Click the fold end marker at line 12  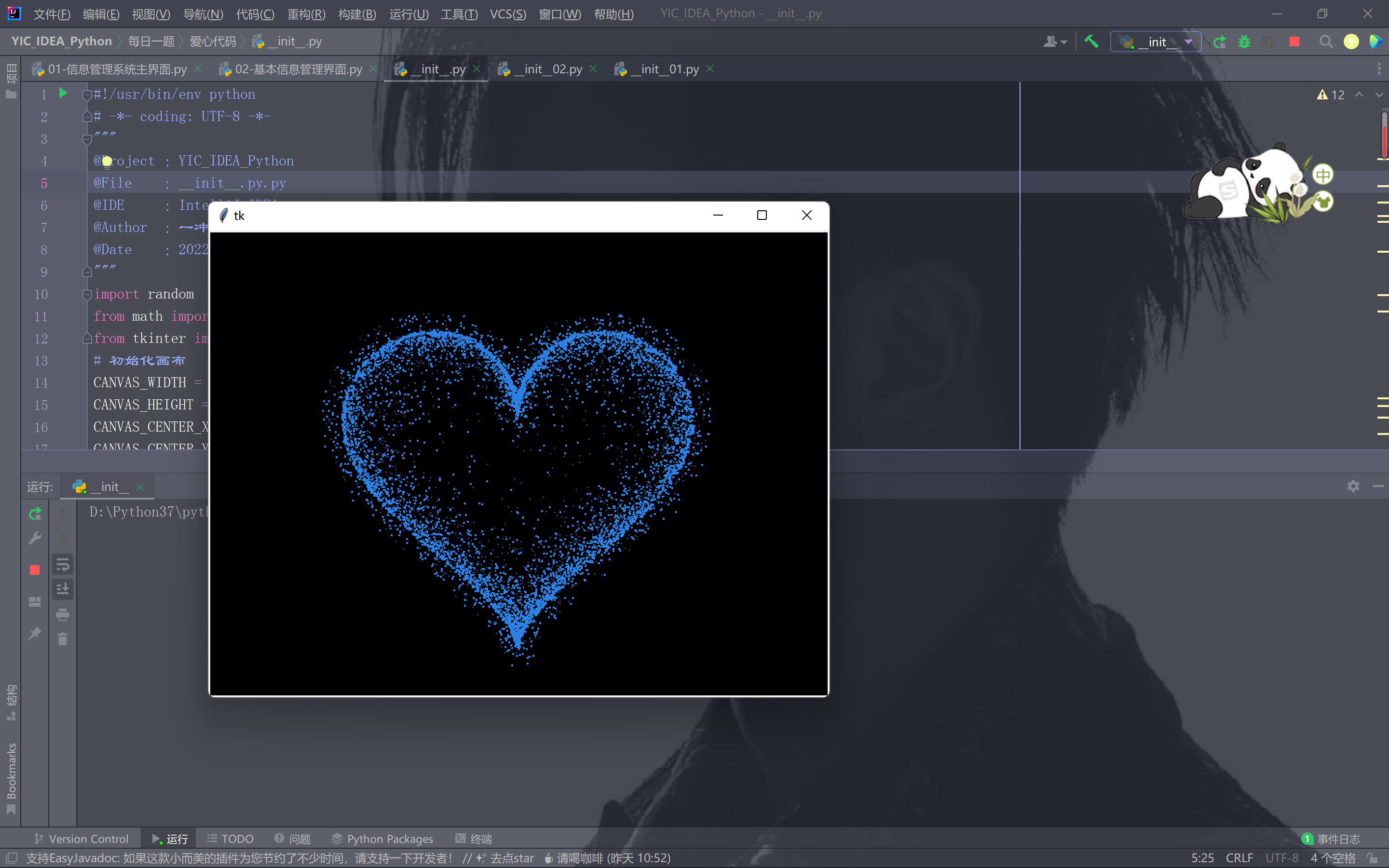click(x=87, y=338)
